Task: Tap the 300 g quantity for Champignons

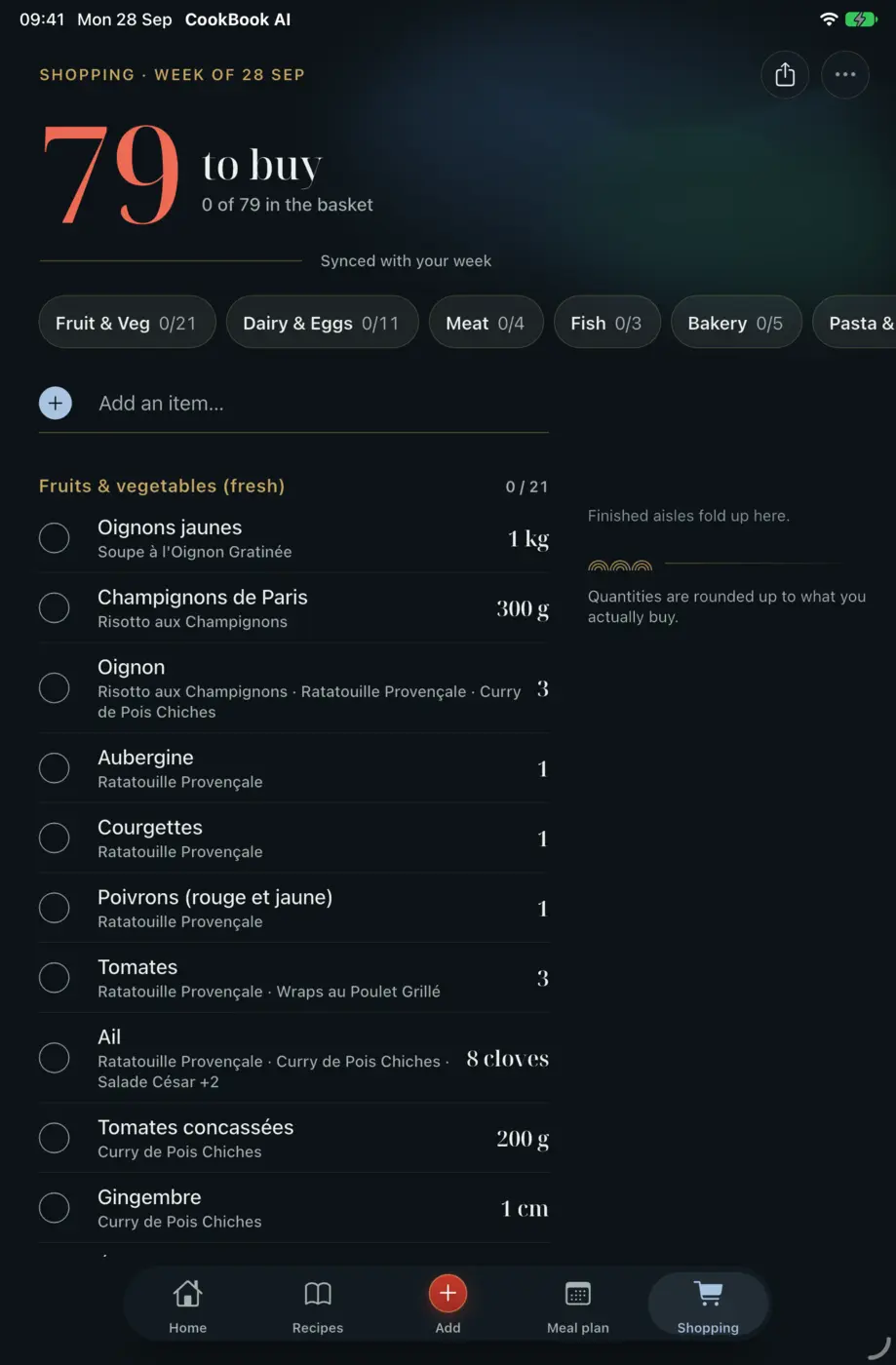Action: (523, 609)
